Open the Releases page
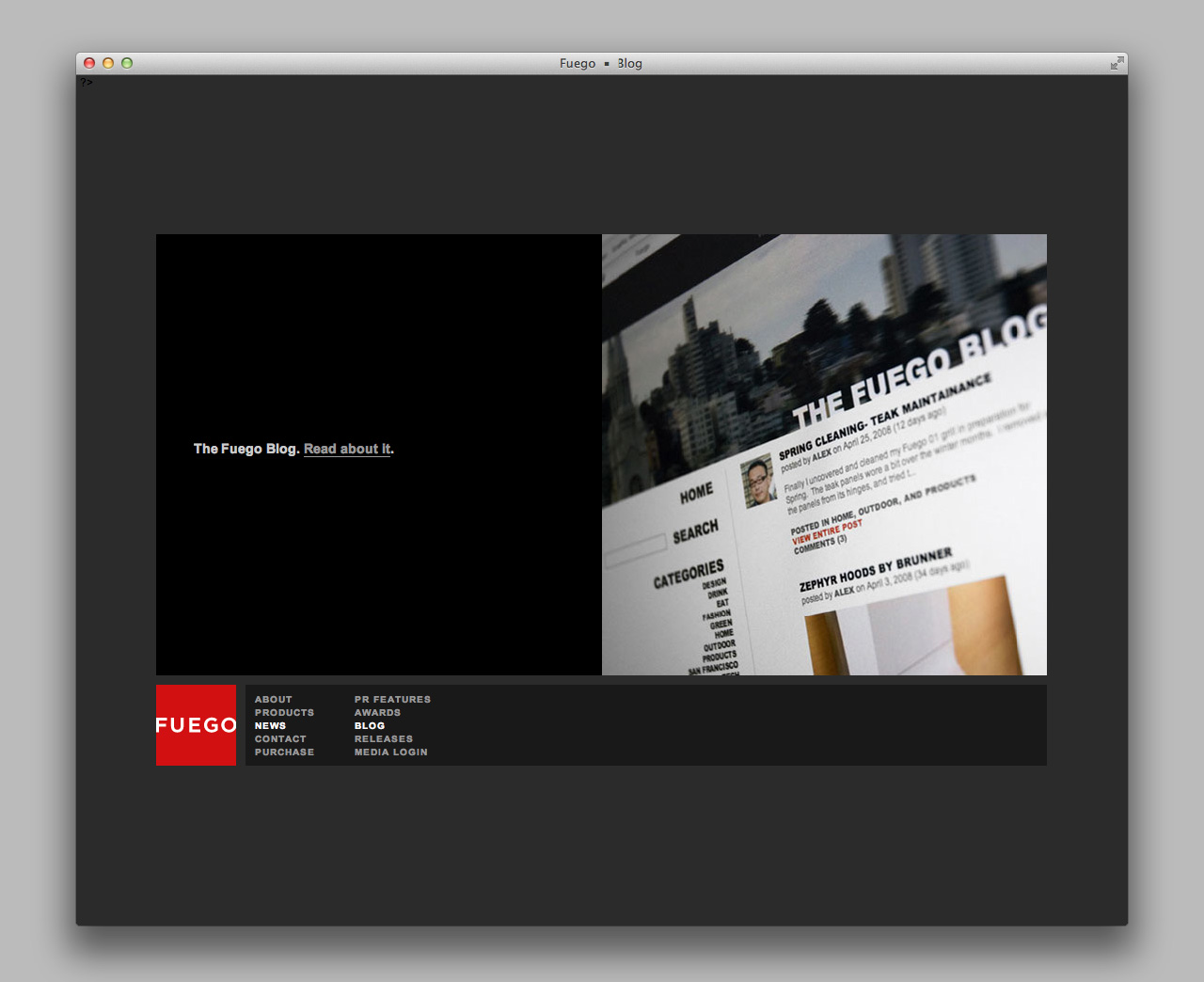Image resolution: width=1204 pixels, height=982 pixels. point(384,739)
